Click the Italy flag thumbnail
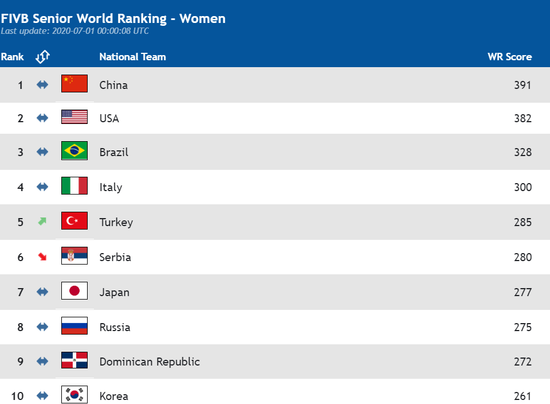 [x=74, y=186]
